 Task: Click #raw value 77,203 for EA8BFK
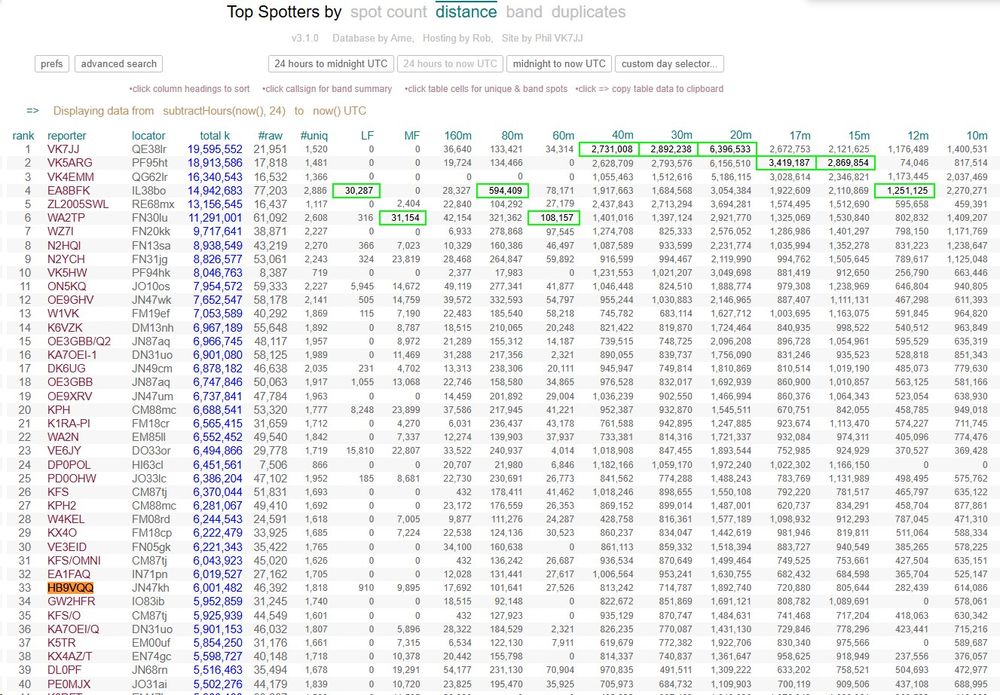pyautogui.click(x=270, y=191)
